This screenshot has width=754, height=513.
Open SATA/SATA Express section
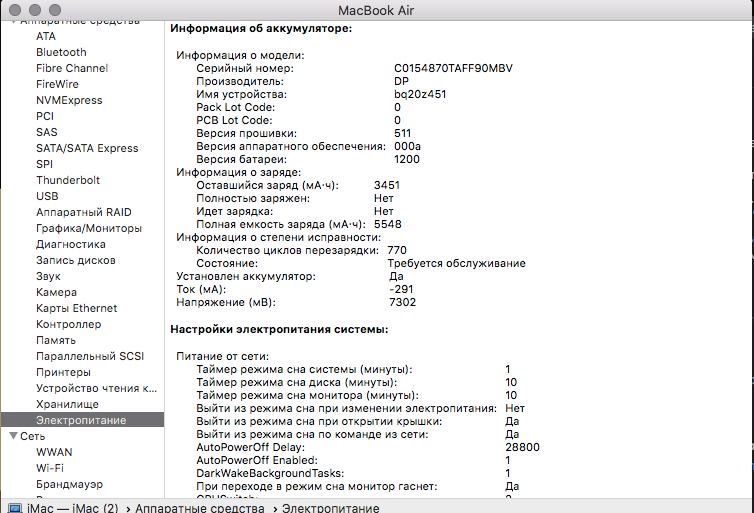(x=87, y=148)
